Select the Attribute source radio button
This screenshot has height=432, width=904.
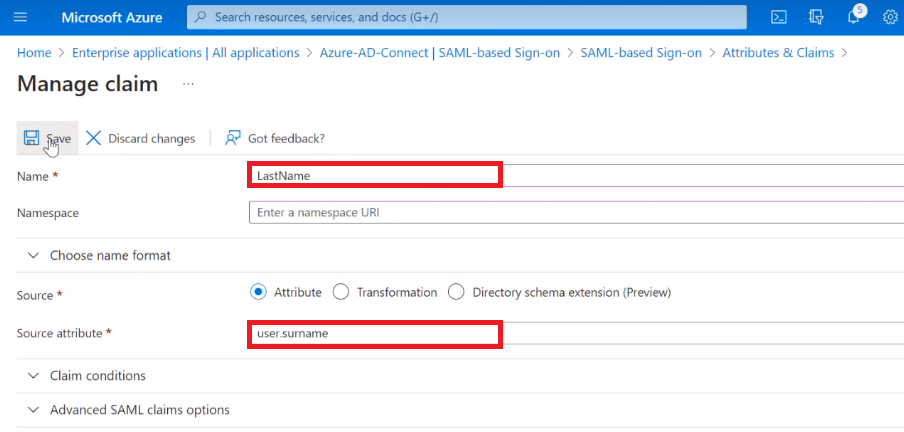(x=258, y=292)
